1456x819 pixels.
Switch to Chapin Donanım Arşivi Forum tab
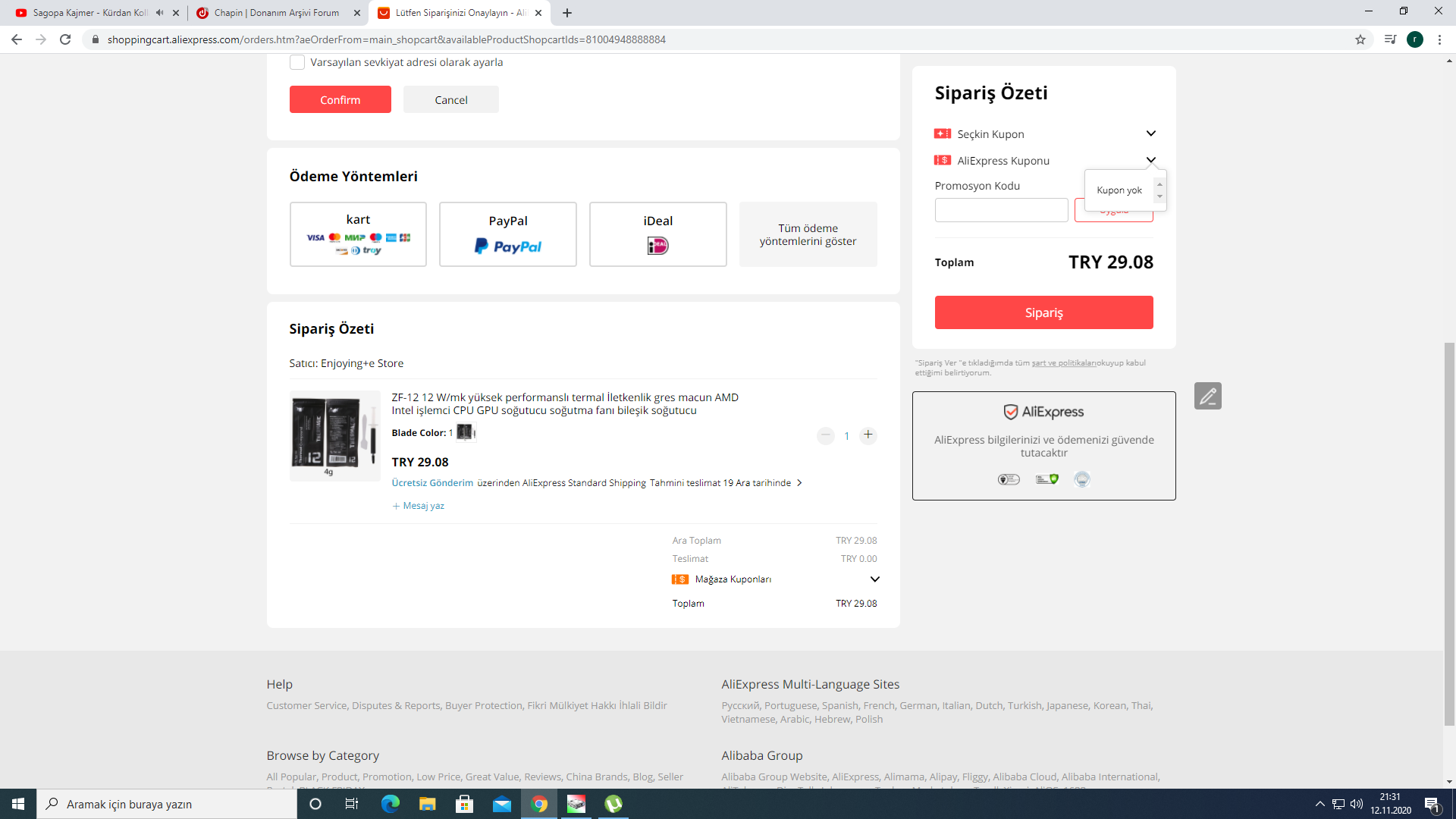276,13
